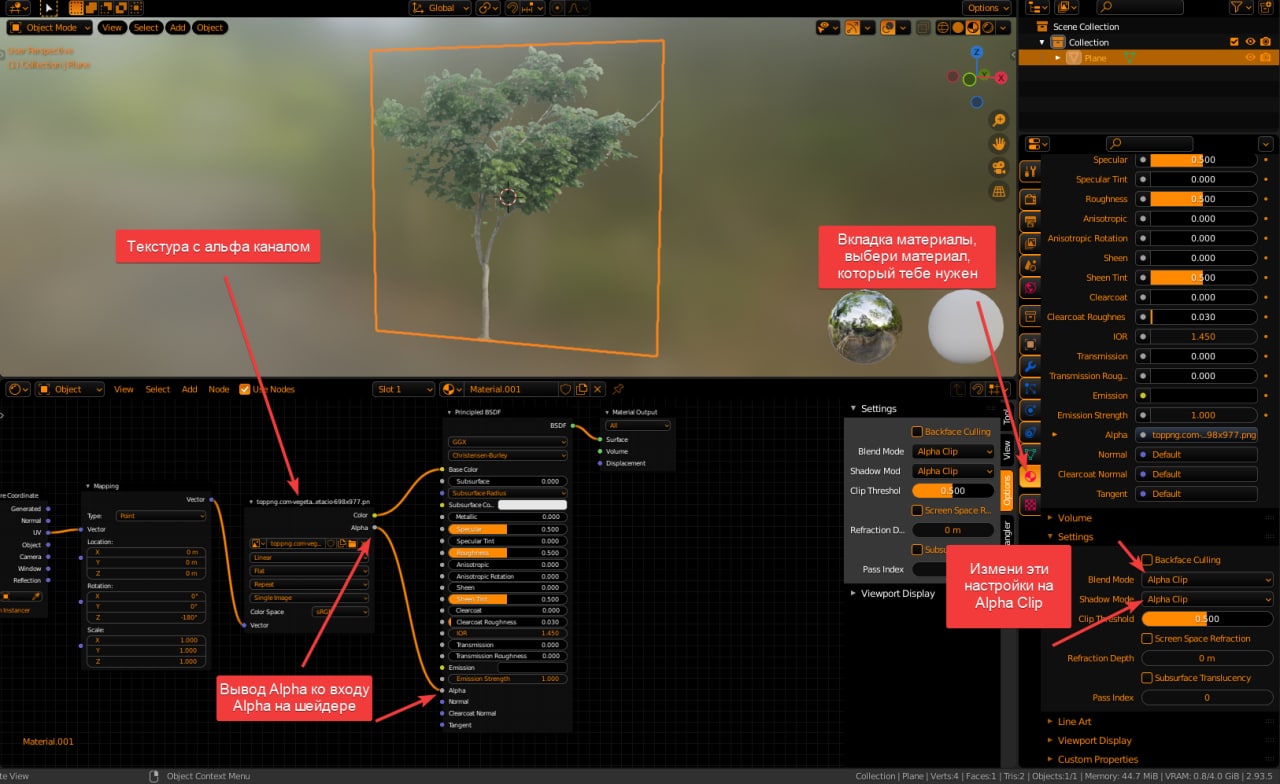Expand the Line Art panel
1280x784 pixels.
1074,722
